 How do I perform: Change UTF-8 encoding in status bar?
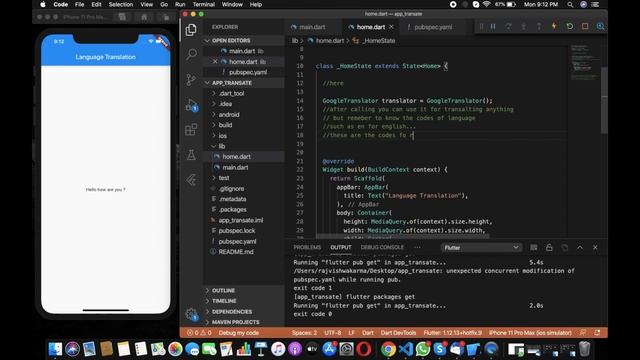click(332, 333)
